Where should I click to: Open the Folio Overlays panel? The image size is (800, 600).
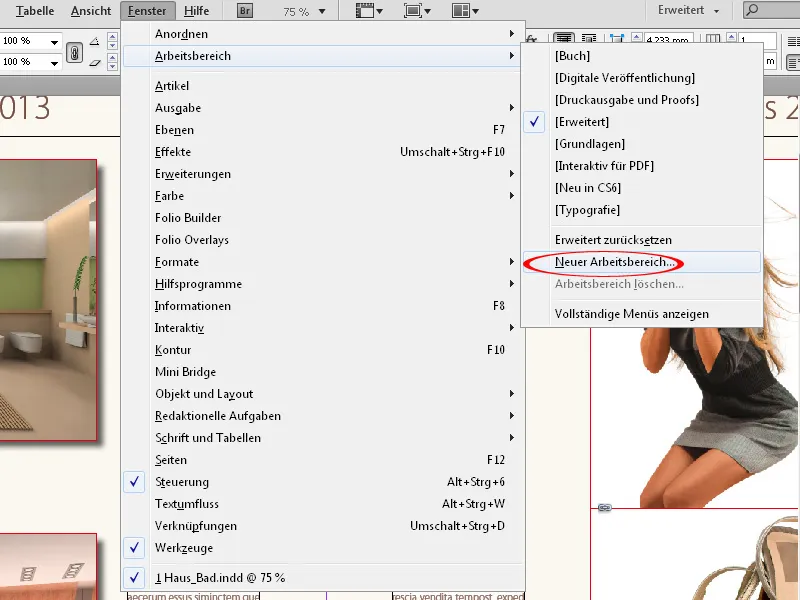324,239
